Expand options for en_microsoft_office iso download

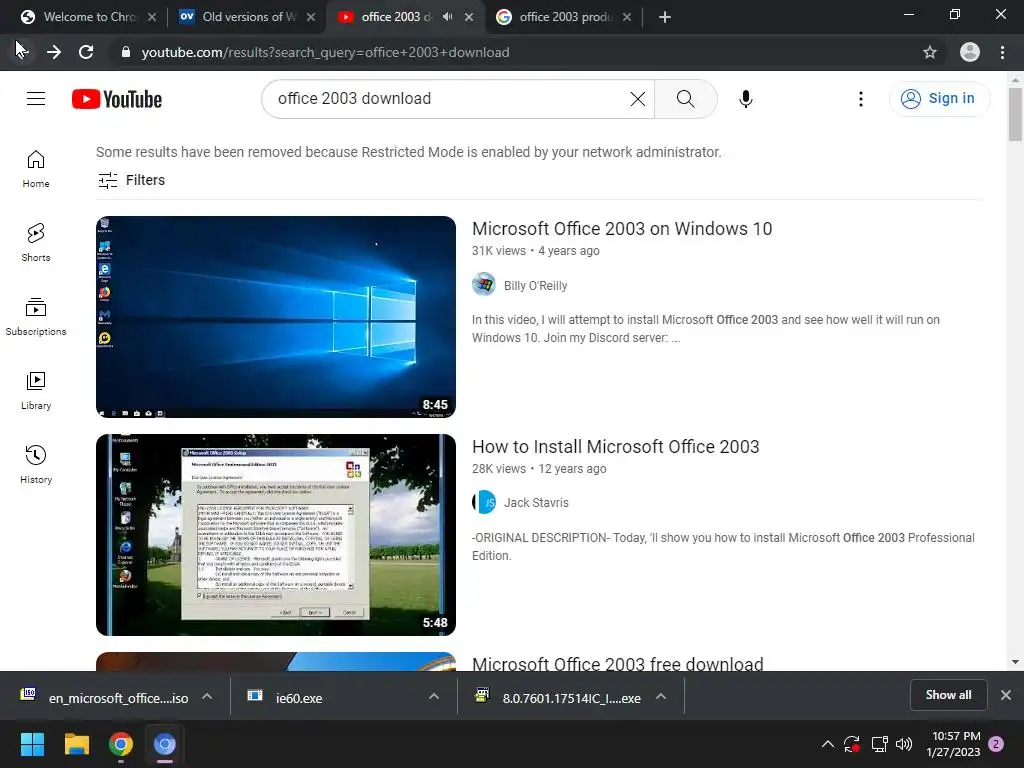coord(207,697)
